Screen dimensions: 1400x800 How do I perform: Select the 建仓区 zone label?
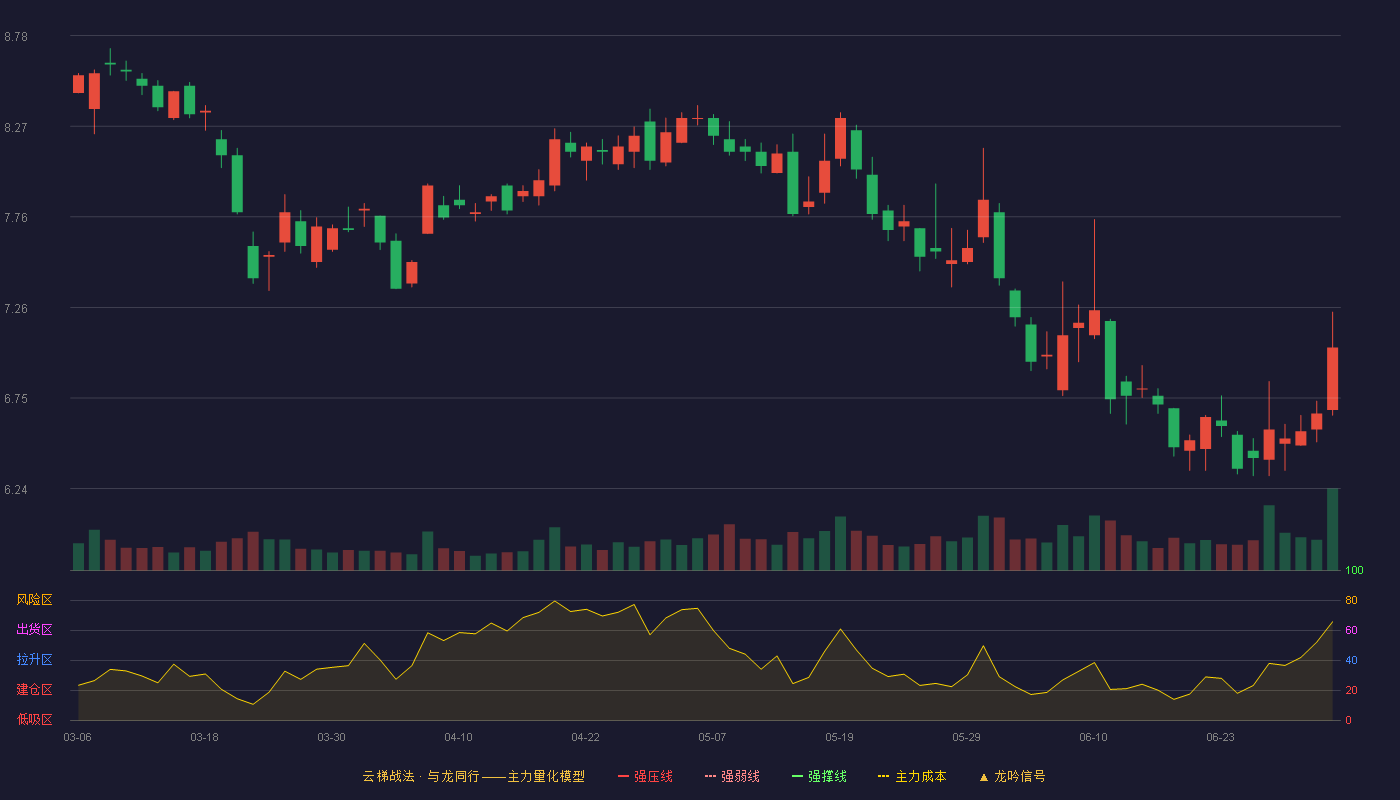tap(34, 690)
